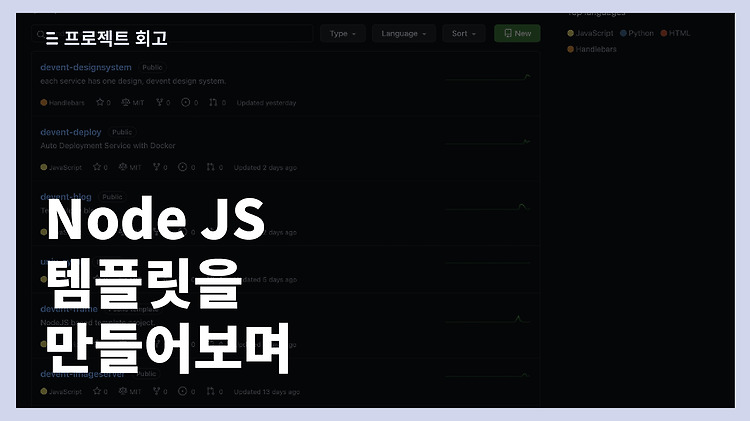Click the issues icon in devent-imageserver row
The width and height of the screenshot is (750, 421).
click(x=182, y=391)
